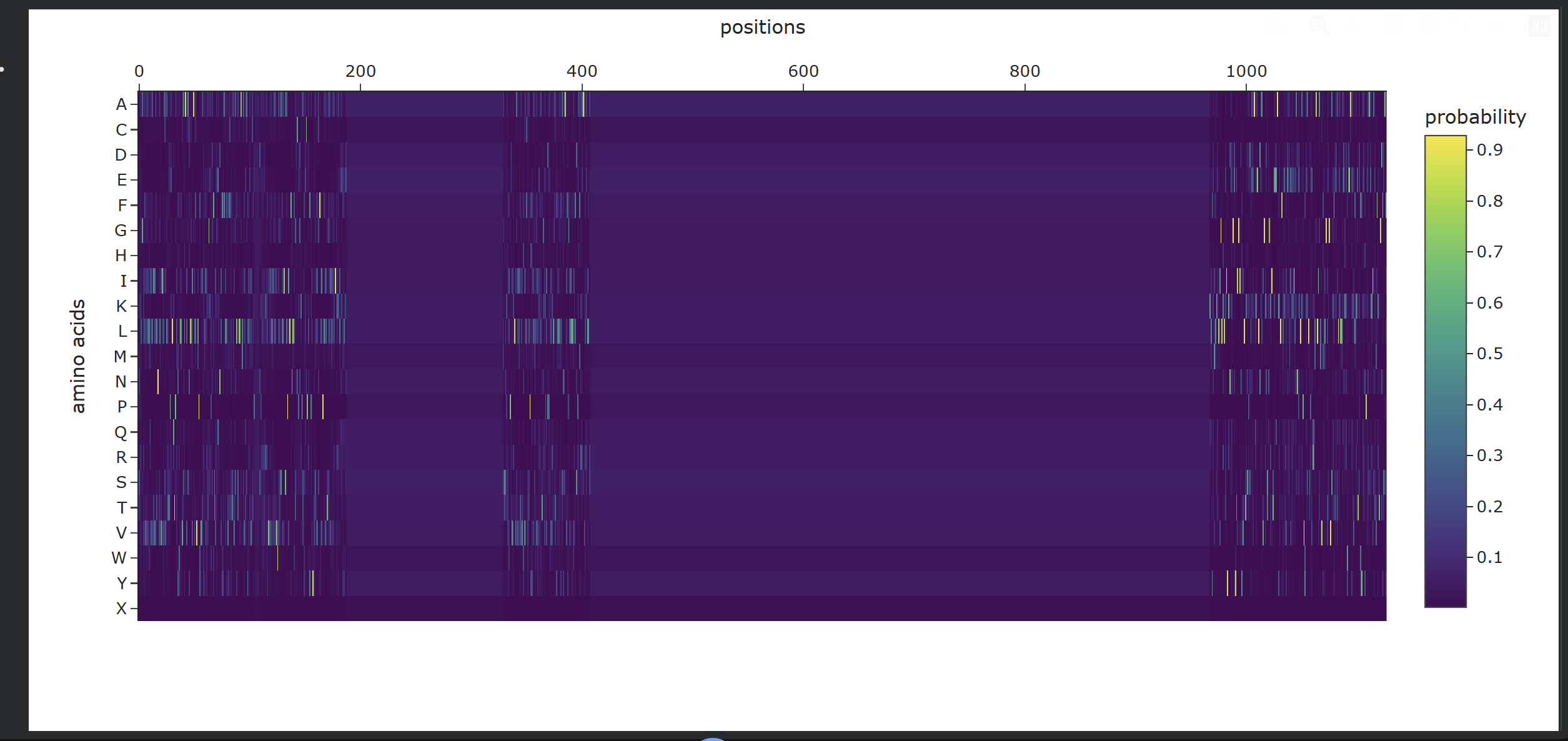Viewport: 1568px width, 741px height.
Task: Click the amino acid label T
Action: [122, 508]
